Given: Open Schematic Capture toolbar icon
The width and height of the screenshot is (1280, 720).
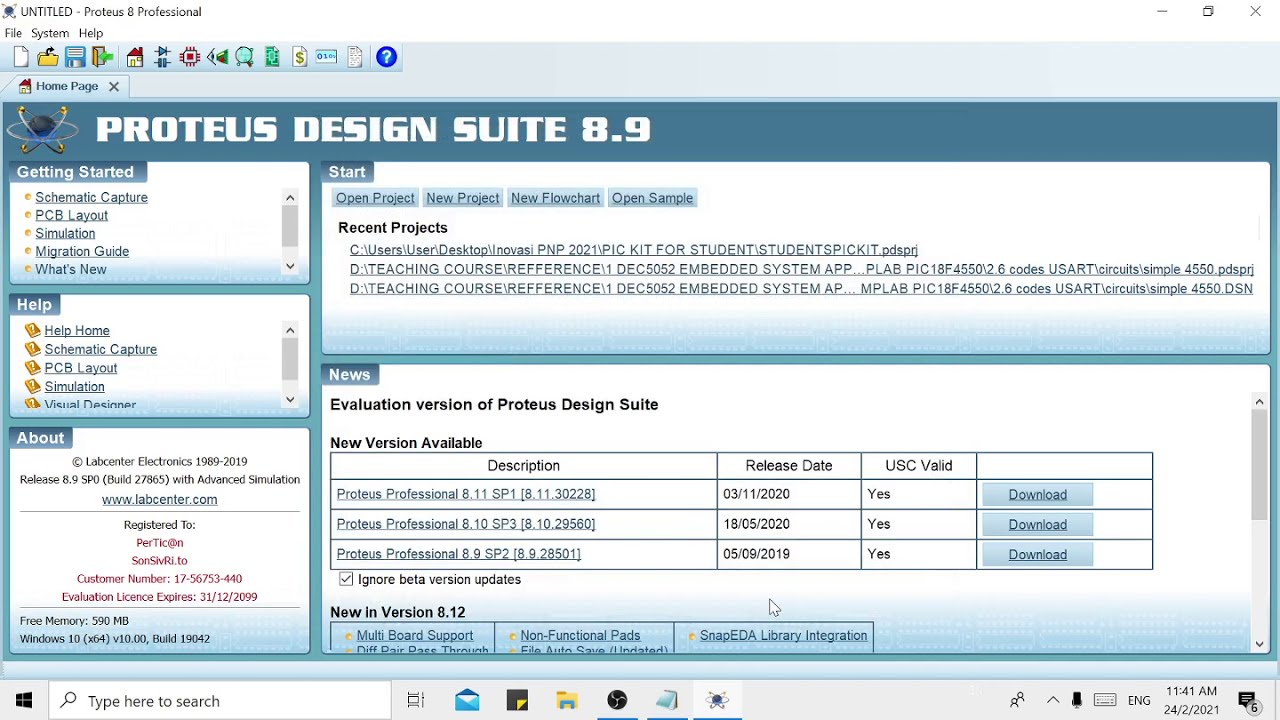Looking at the screenshot, I should (162, 57).
